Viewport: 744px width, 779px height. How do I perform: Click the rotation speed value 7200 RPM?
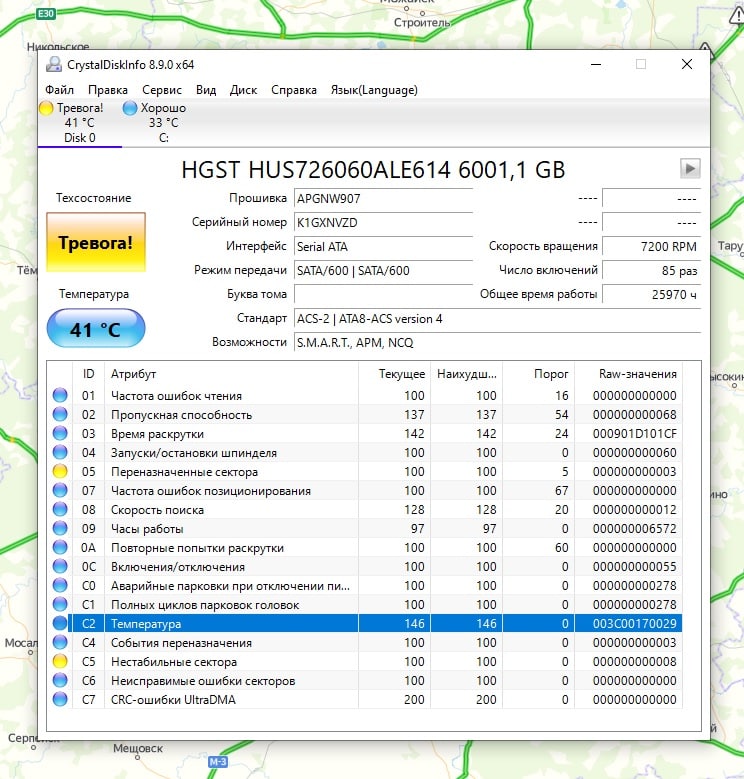pos(651,246)
